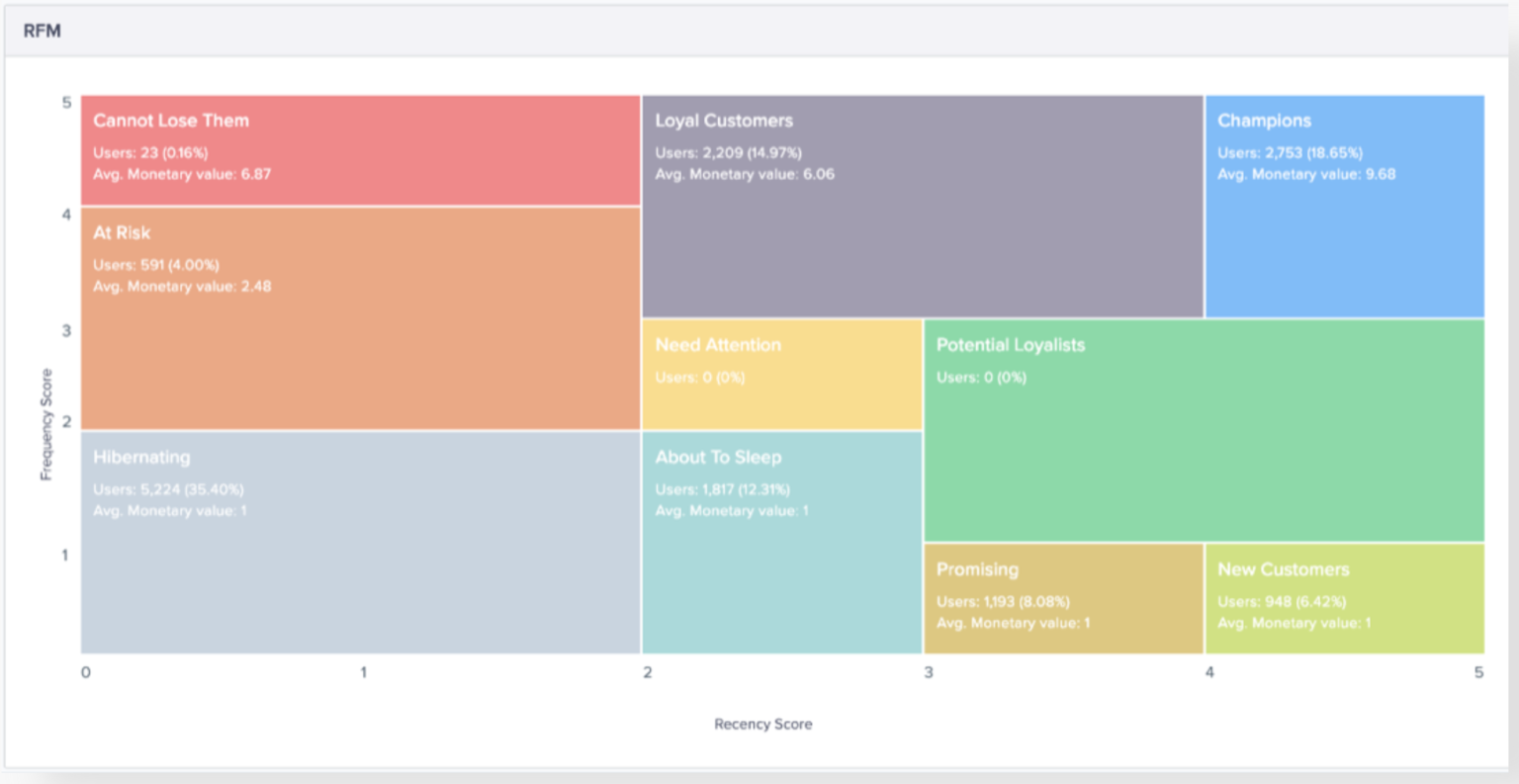This screenshot has width=1519, height=784.
Task: Select the New Customers segment
Action: pos(1345,598)
